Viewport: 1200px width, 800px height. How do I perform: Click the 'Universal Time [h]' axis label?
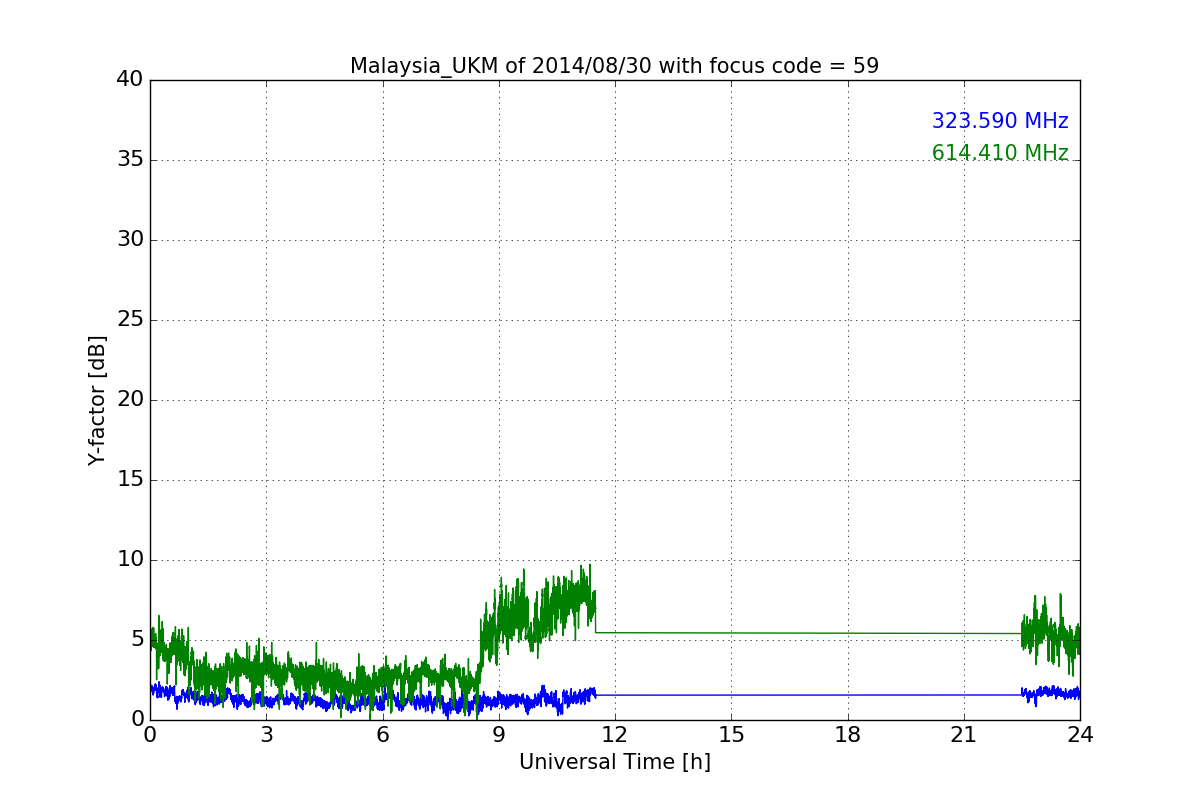[615, 762]
